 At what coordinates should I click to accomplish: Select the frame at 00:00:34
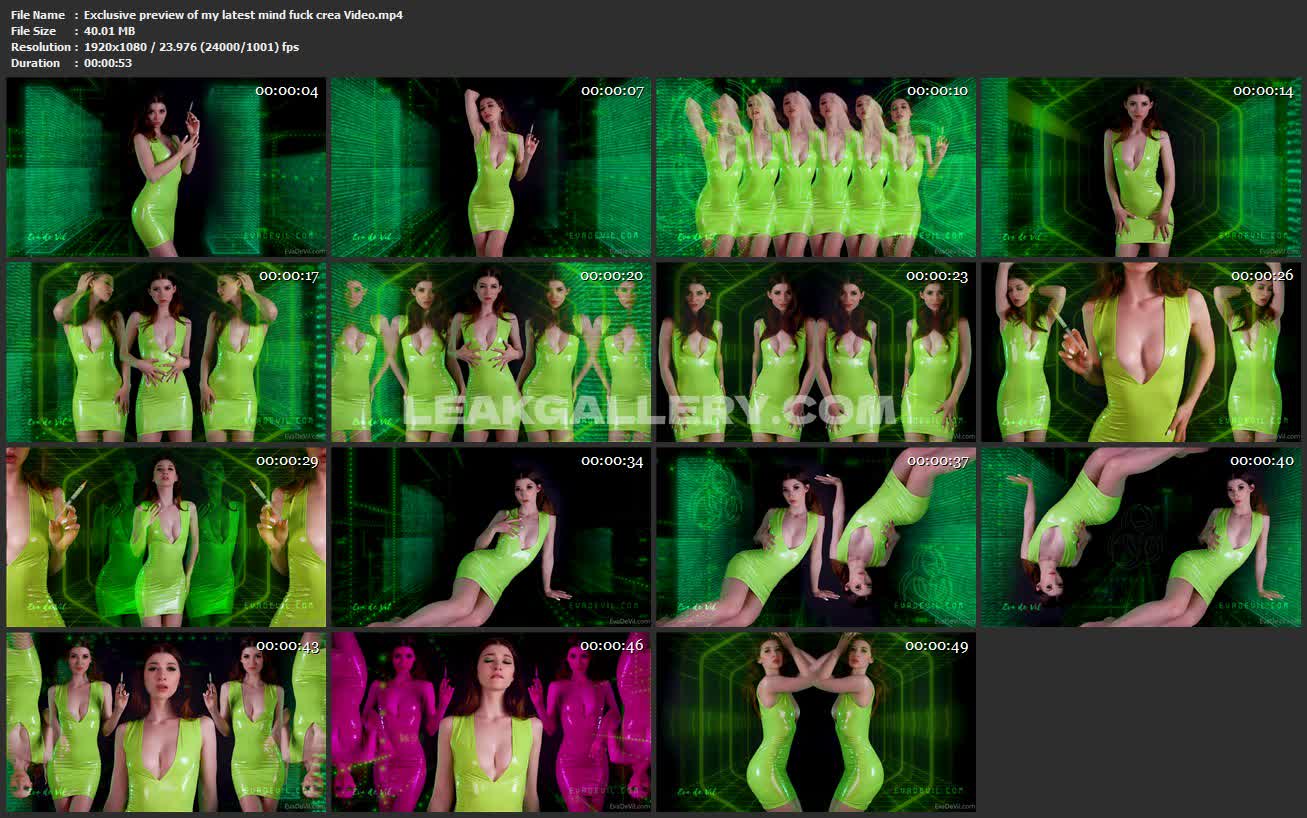point(491,537)
